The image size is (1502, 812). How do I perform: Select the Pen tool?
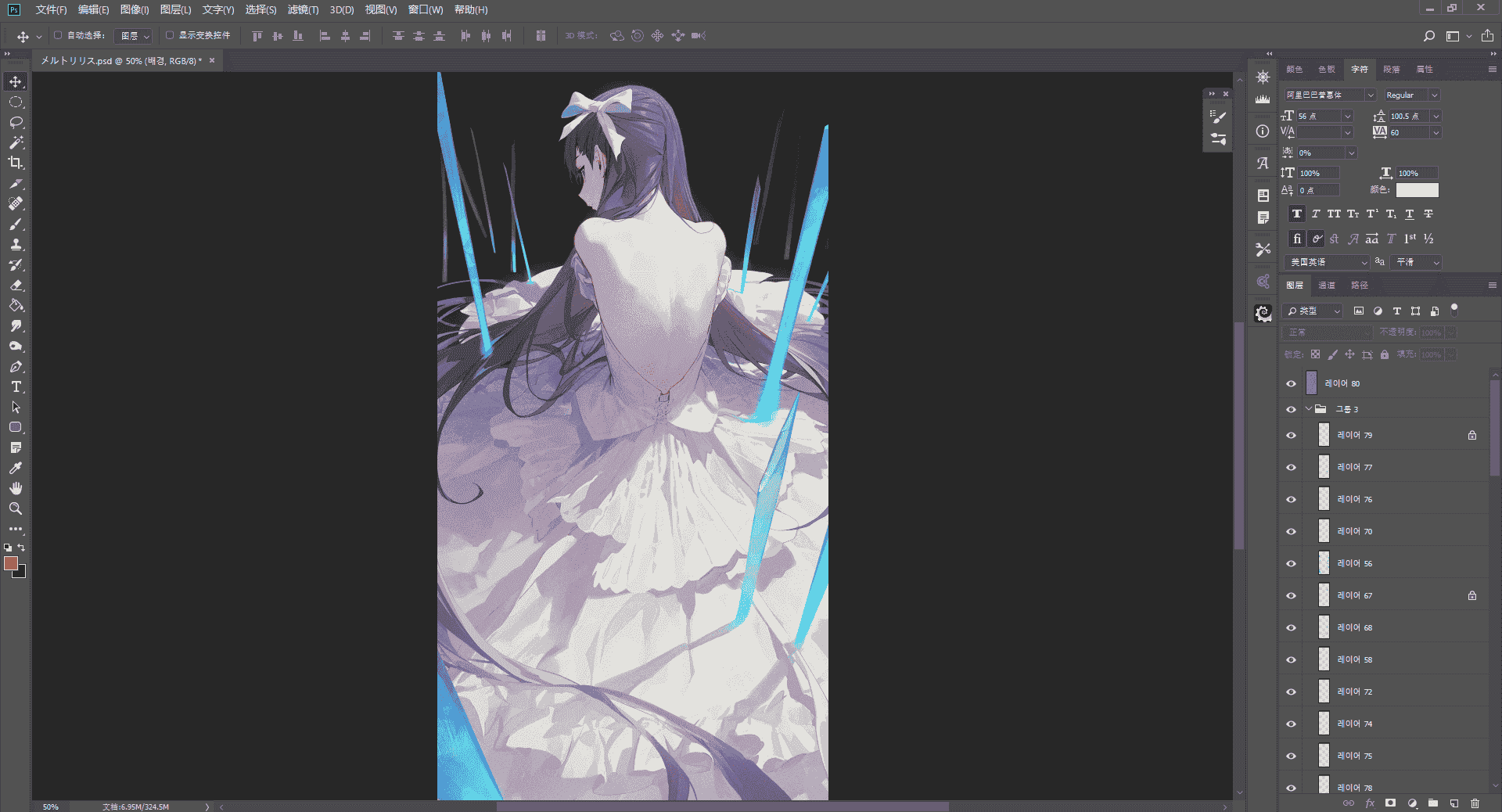(x=16, y=366)
